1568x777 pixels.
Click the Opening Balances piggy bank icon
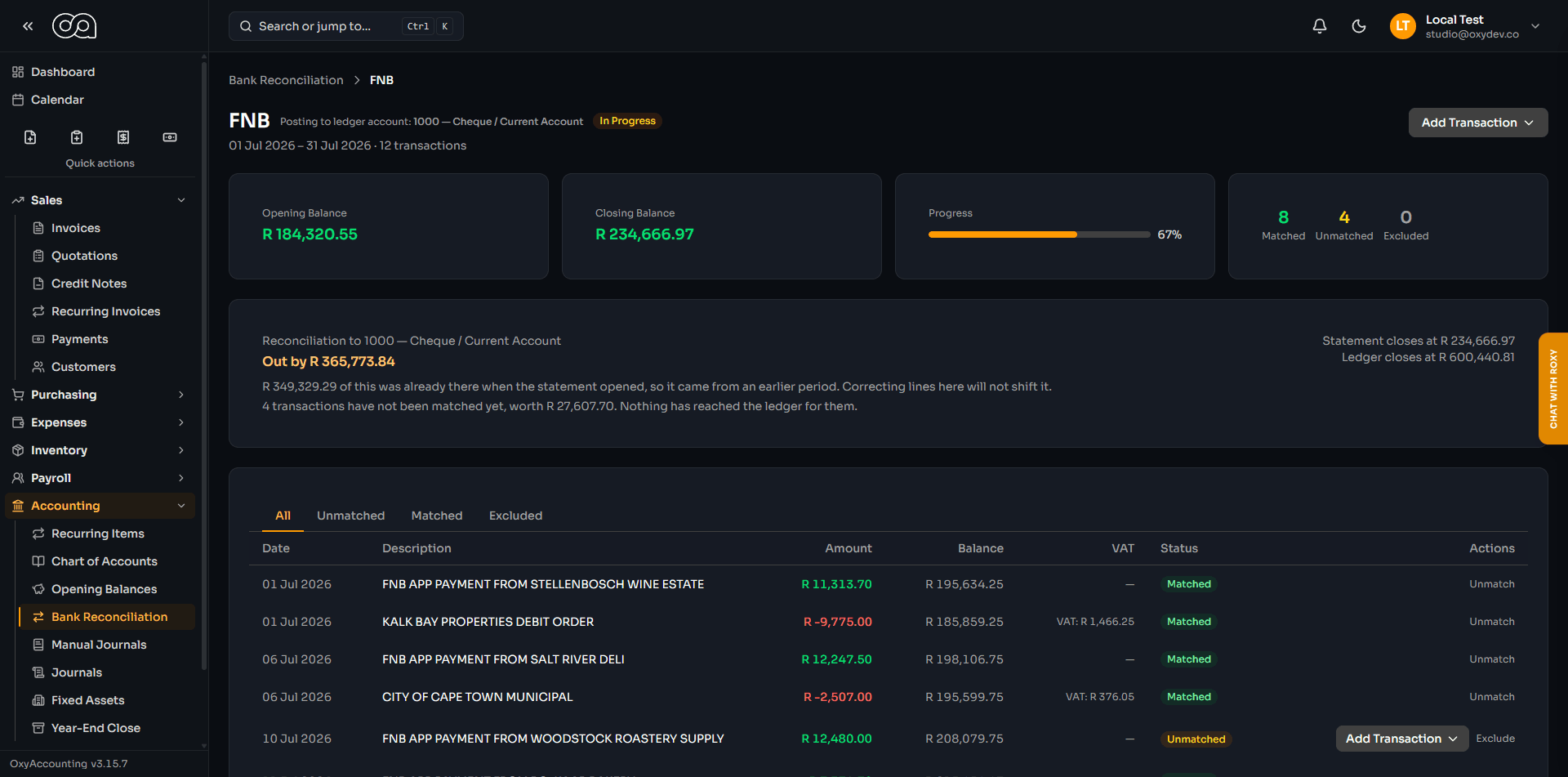[x=38, y=589]
